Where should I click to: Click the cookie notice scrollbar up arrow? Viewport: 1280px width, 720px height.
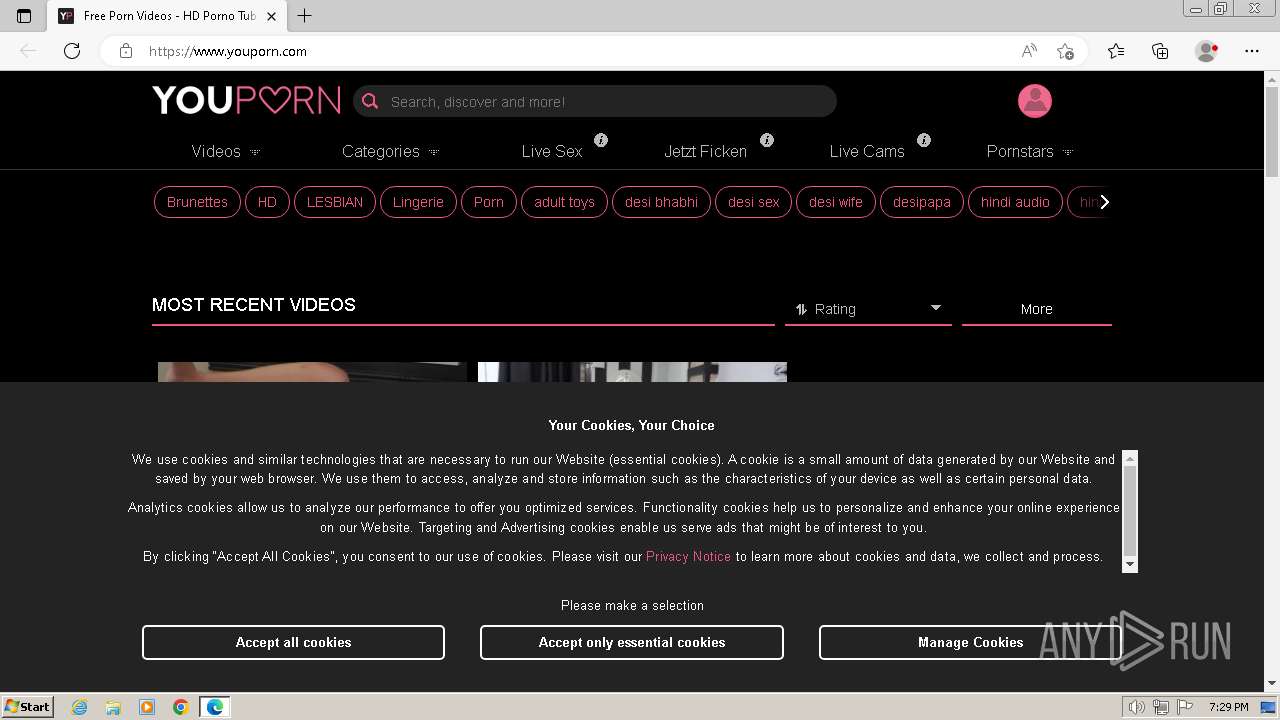point(1130,459)
